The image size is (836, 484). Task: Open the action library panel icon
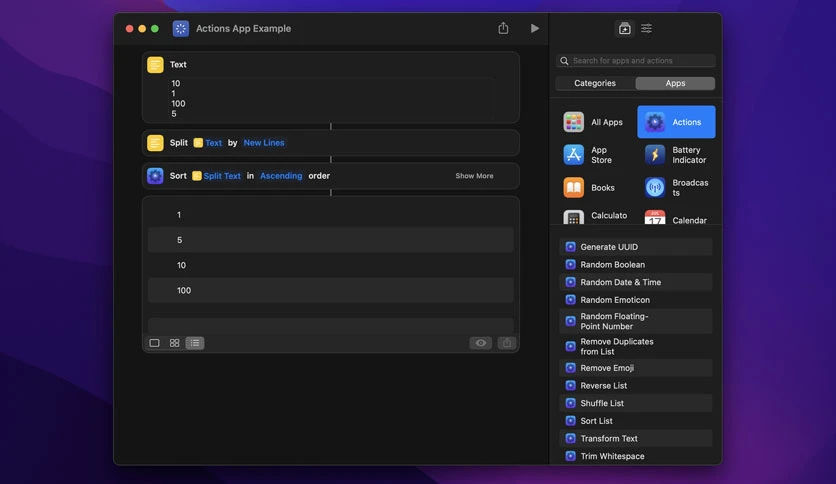[x=624, y=28]
